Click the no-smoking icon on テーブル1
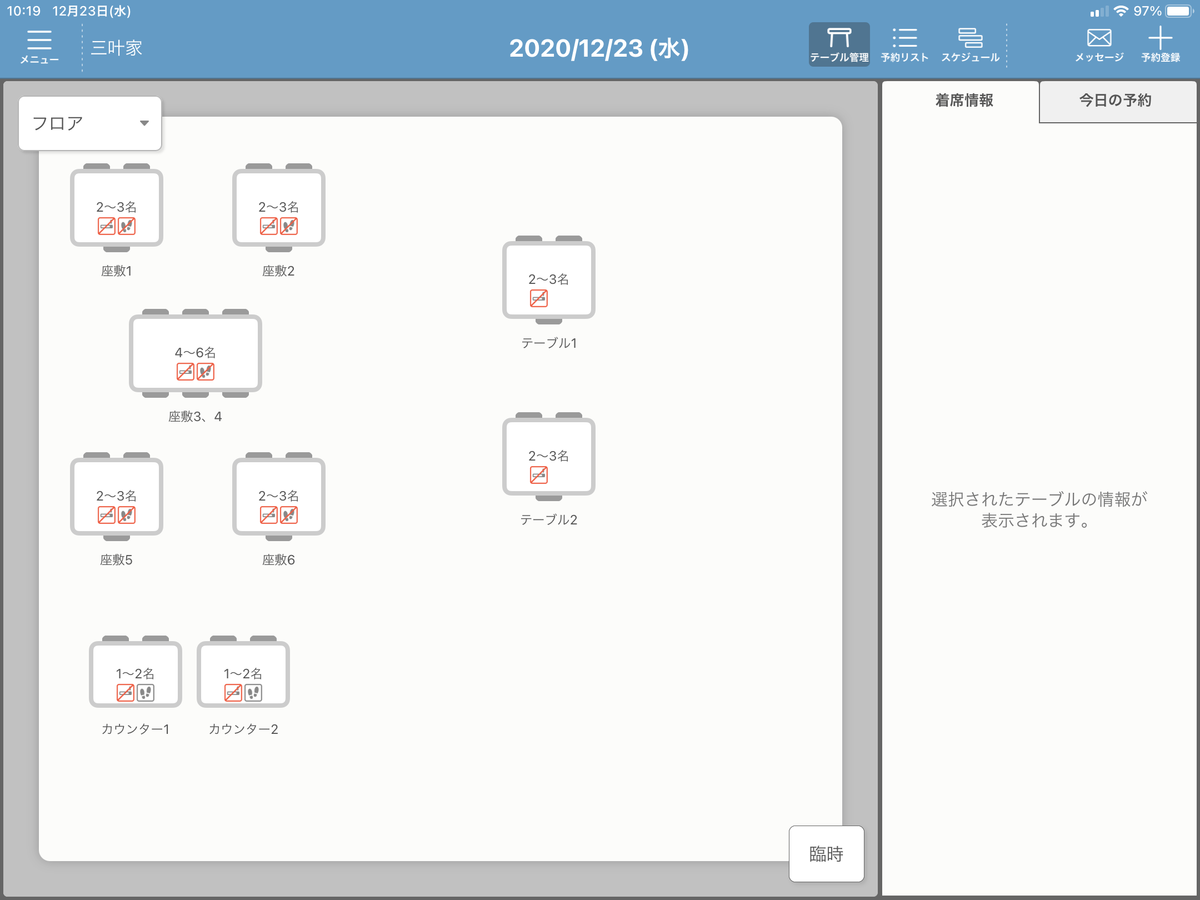Viewport: 1200px width, 900px height. pyautogui.click(x=538, y=298)
